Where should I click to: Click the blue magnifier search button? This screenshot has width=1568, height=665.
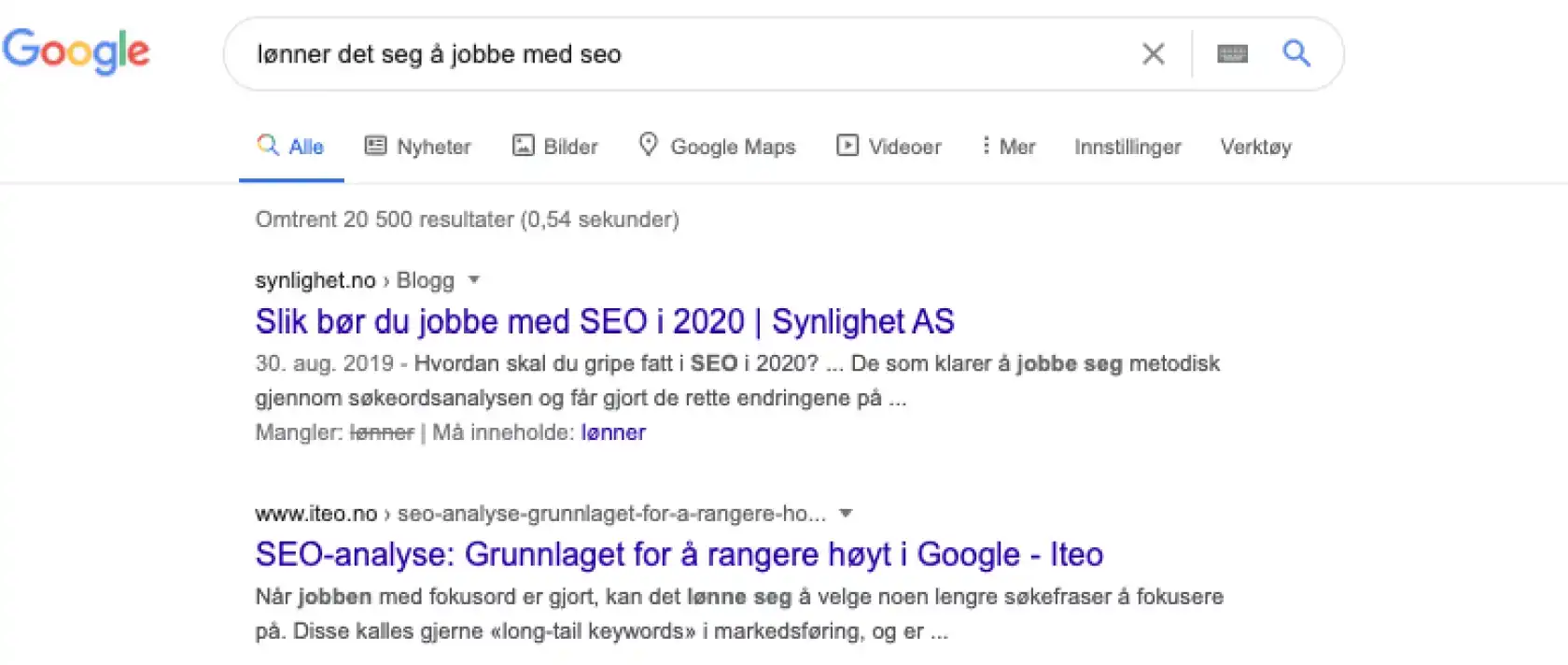[x=1296, y=53]
